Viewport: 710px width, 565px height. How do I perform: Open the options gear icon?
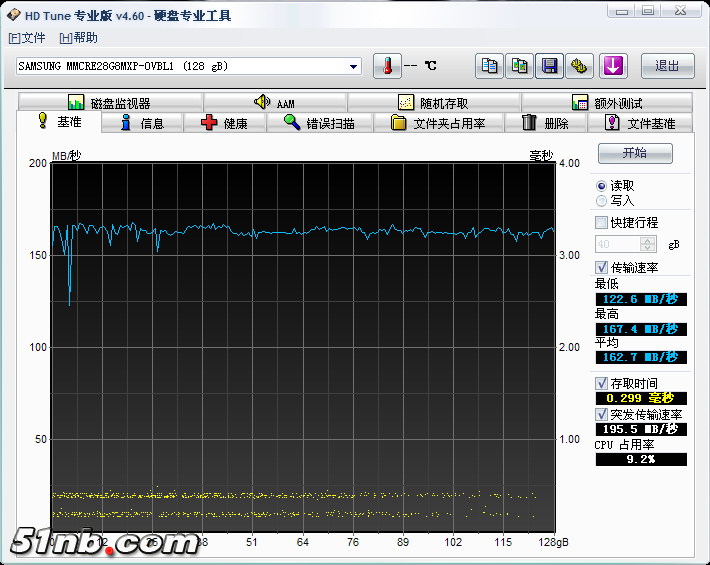pos(580,66)
